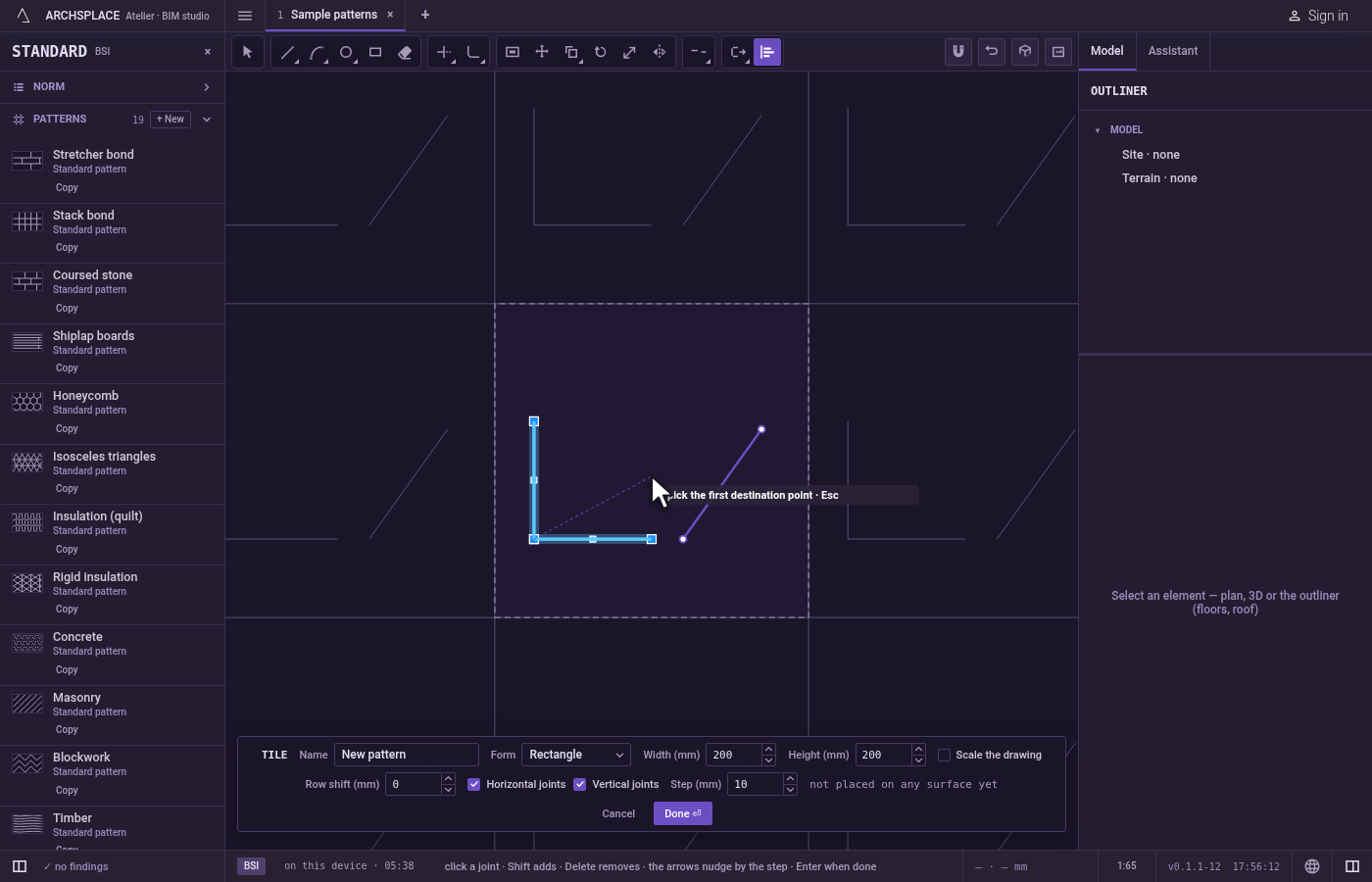Decrease the Height (mm) stepper
The image size is (1372, 882).
click(918, 760)
